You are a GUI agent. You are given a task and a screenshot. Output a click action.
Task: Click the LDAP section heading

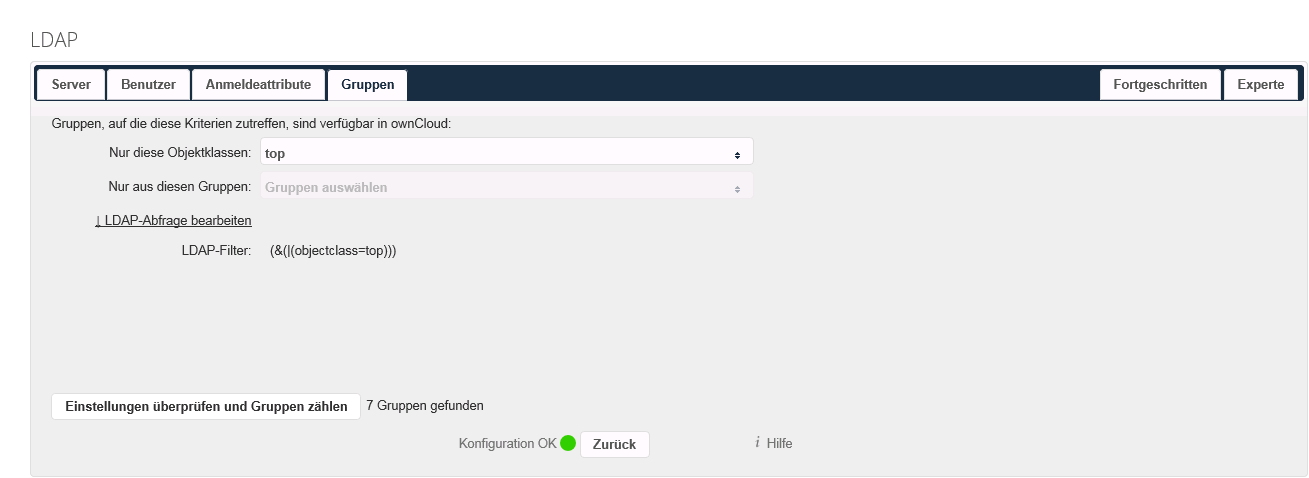[54, 39]
